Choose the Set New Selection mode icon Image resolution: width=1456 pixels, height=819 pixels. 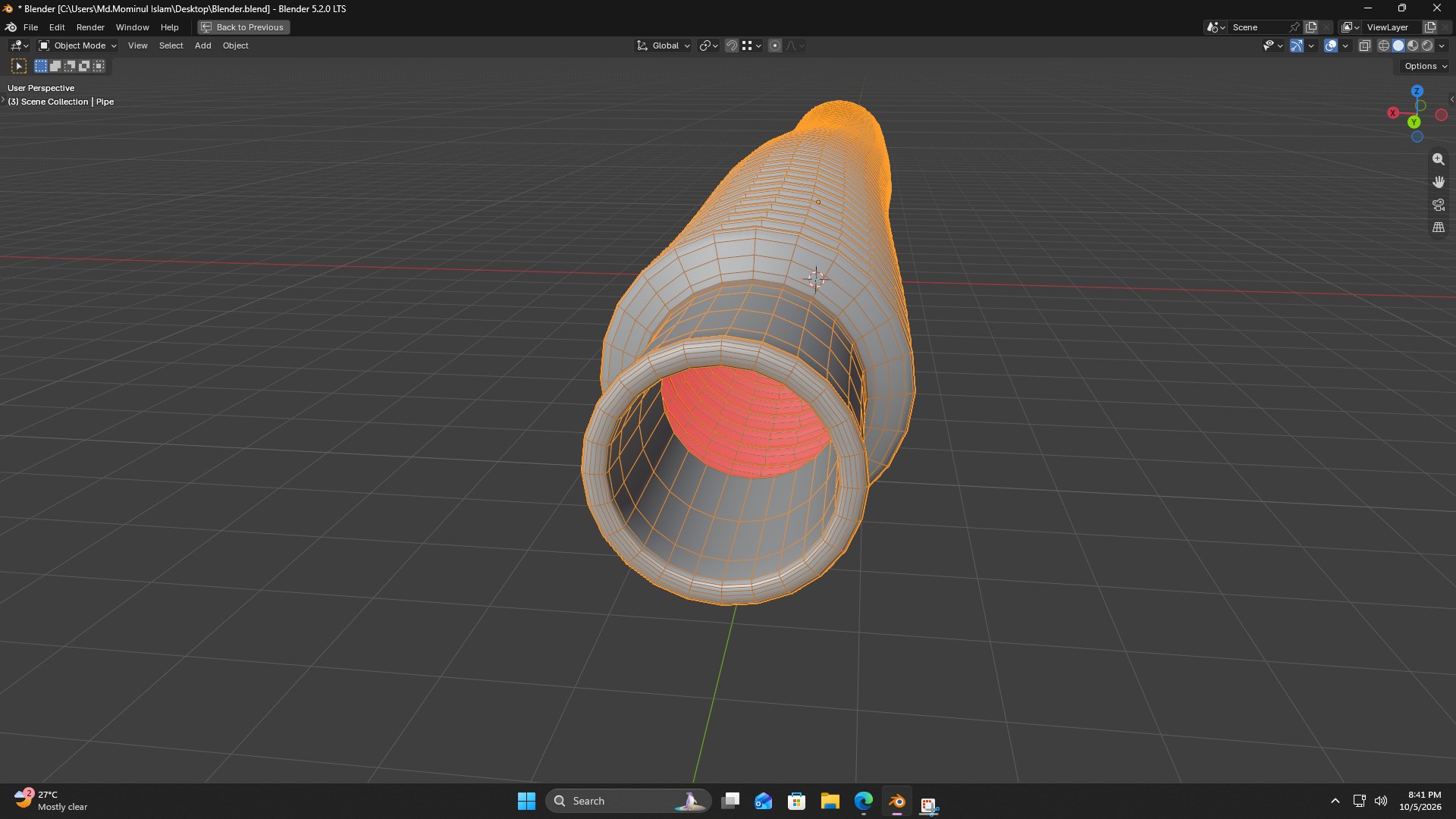click(41, 67)
